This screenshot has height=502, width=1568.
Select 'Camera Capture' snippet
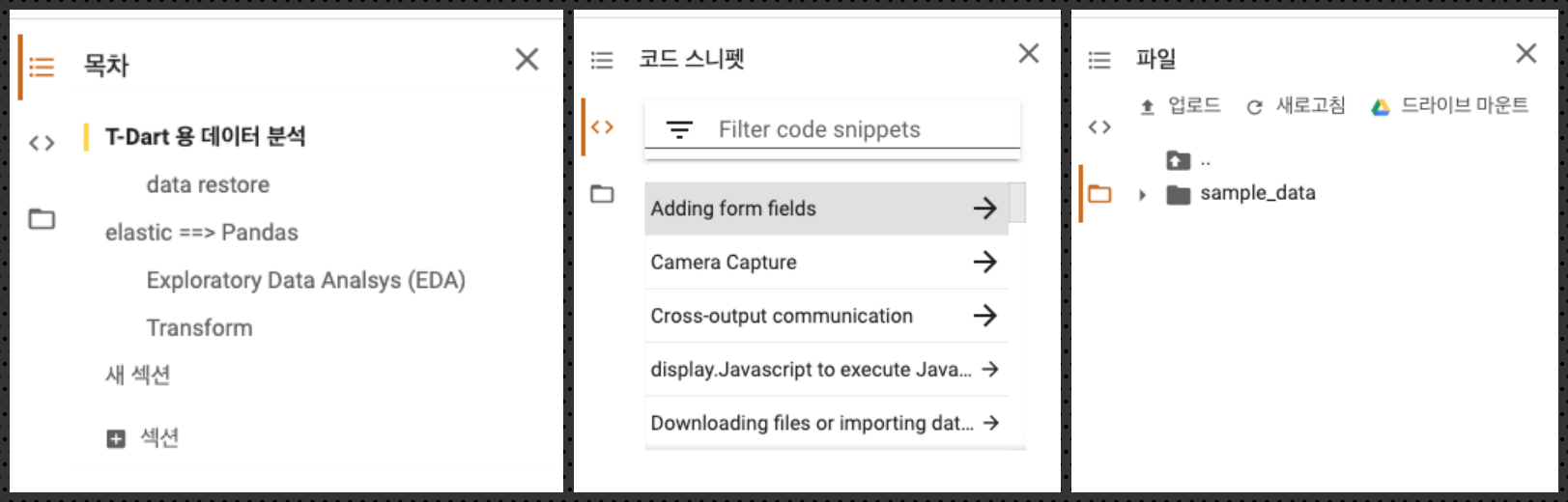826,262
